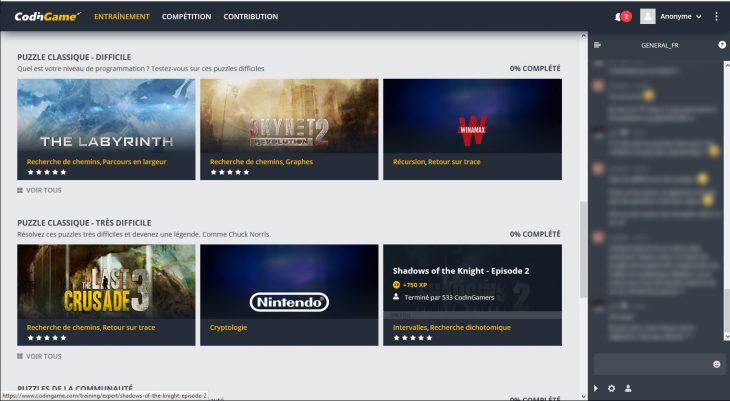Open the chat channel list icon

click(x=598, y=45)
